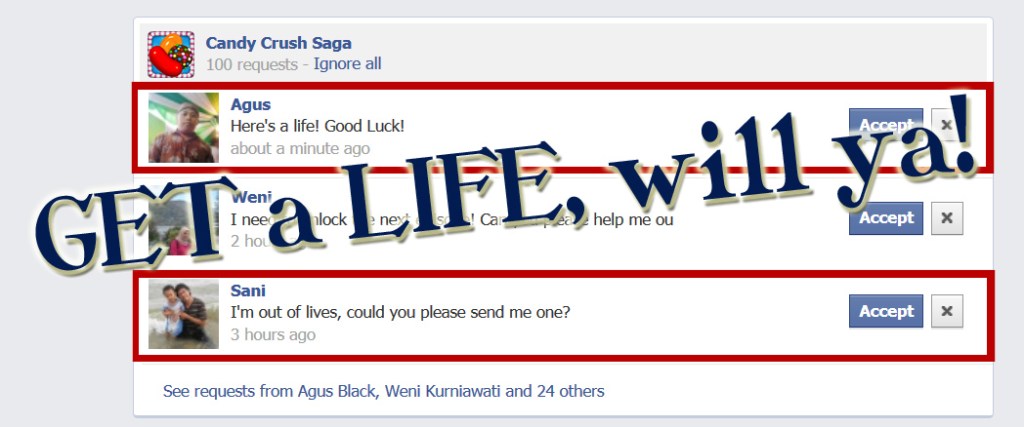Open the Candy Crush Saga app icon

(171, 54)
